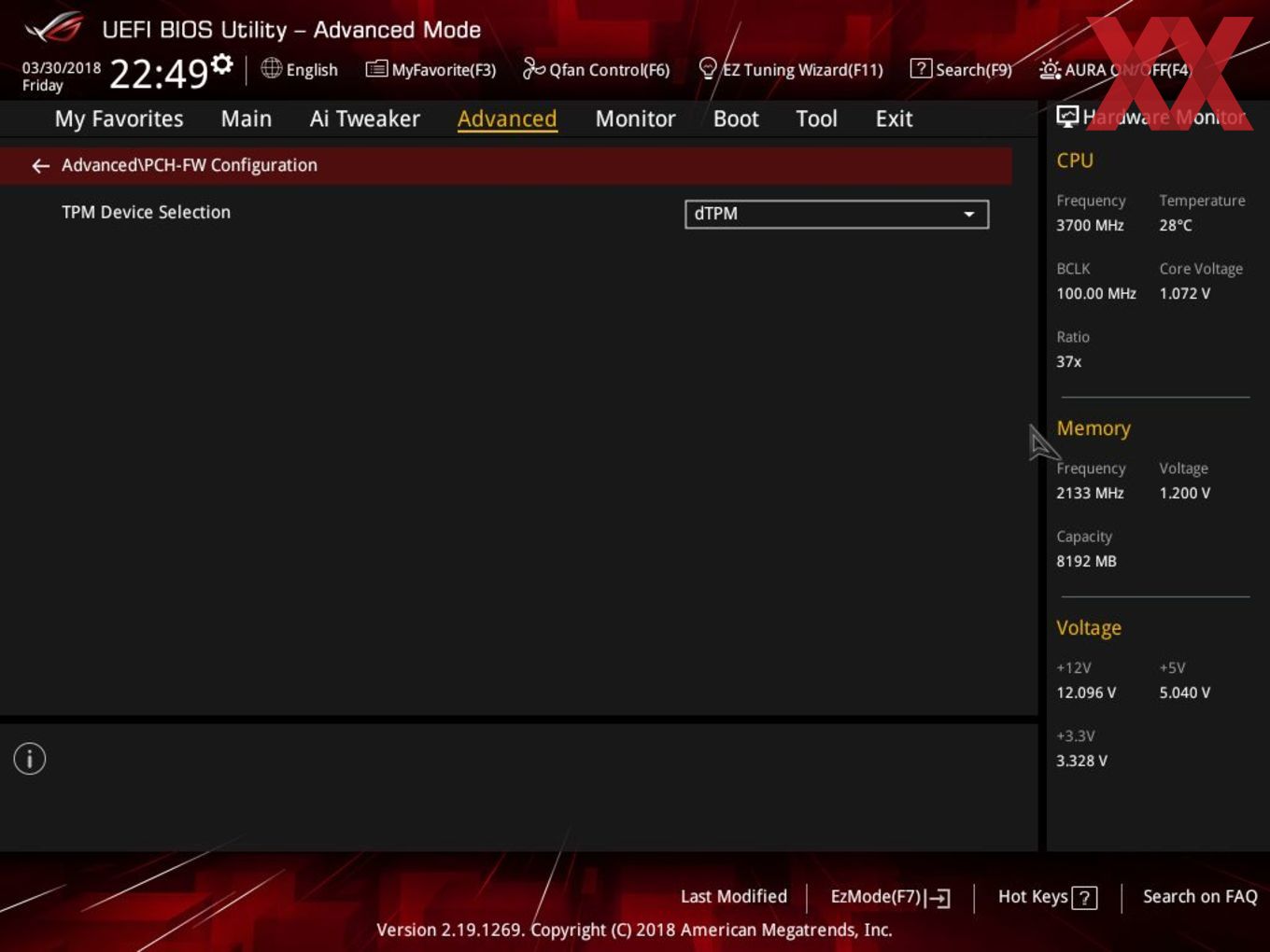Image resolution: width=1270 pixels, height=952 pixels.
Task: Open the Tool tab
Action: (x=816, y=119)
